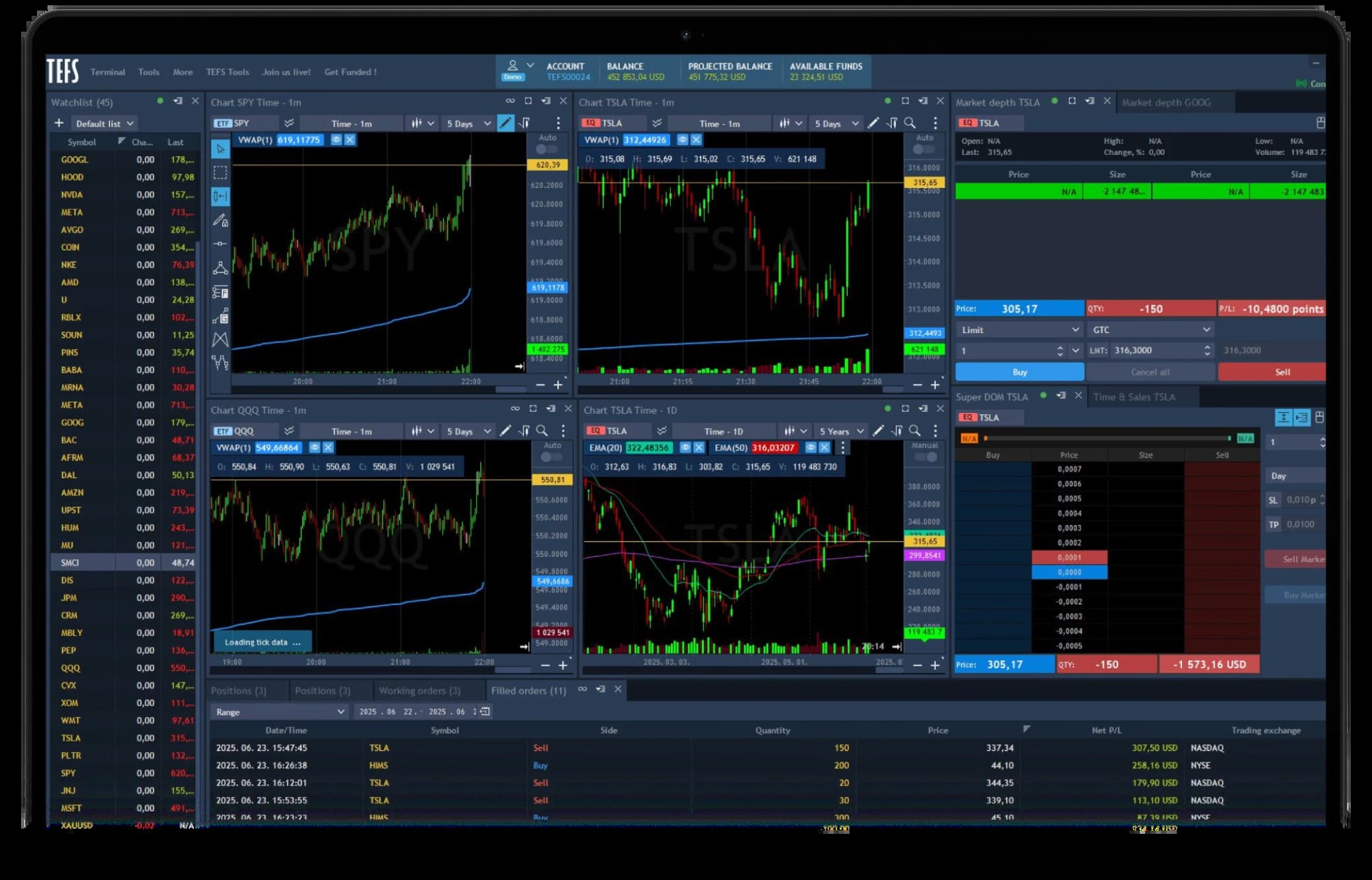Open indicators icon in SPY chart toolbar

[x=525, y=123]
